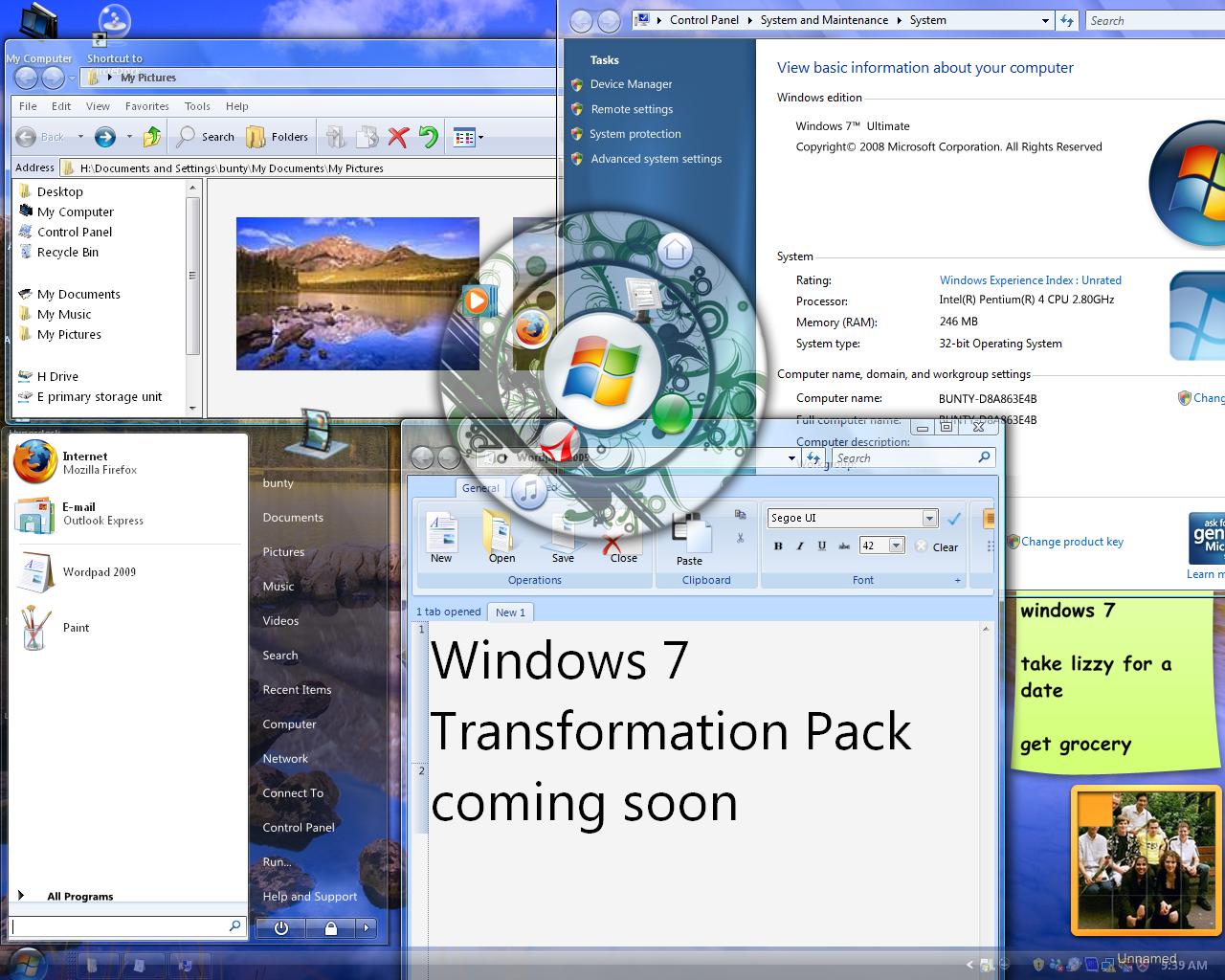Screen dimensions: 1225x980
Task: Switch to the General ribbon tab
Action: (x=480, y=488)
